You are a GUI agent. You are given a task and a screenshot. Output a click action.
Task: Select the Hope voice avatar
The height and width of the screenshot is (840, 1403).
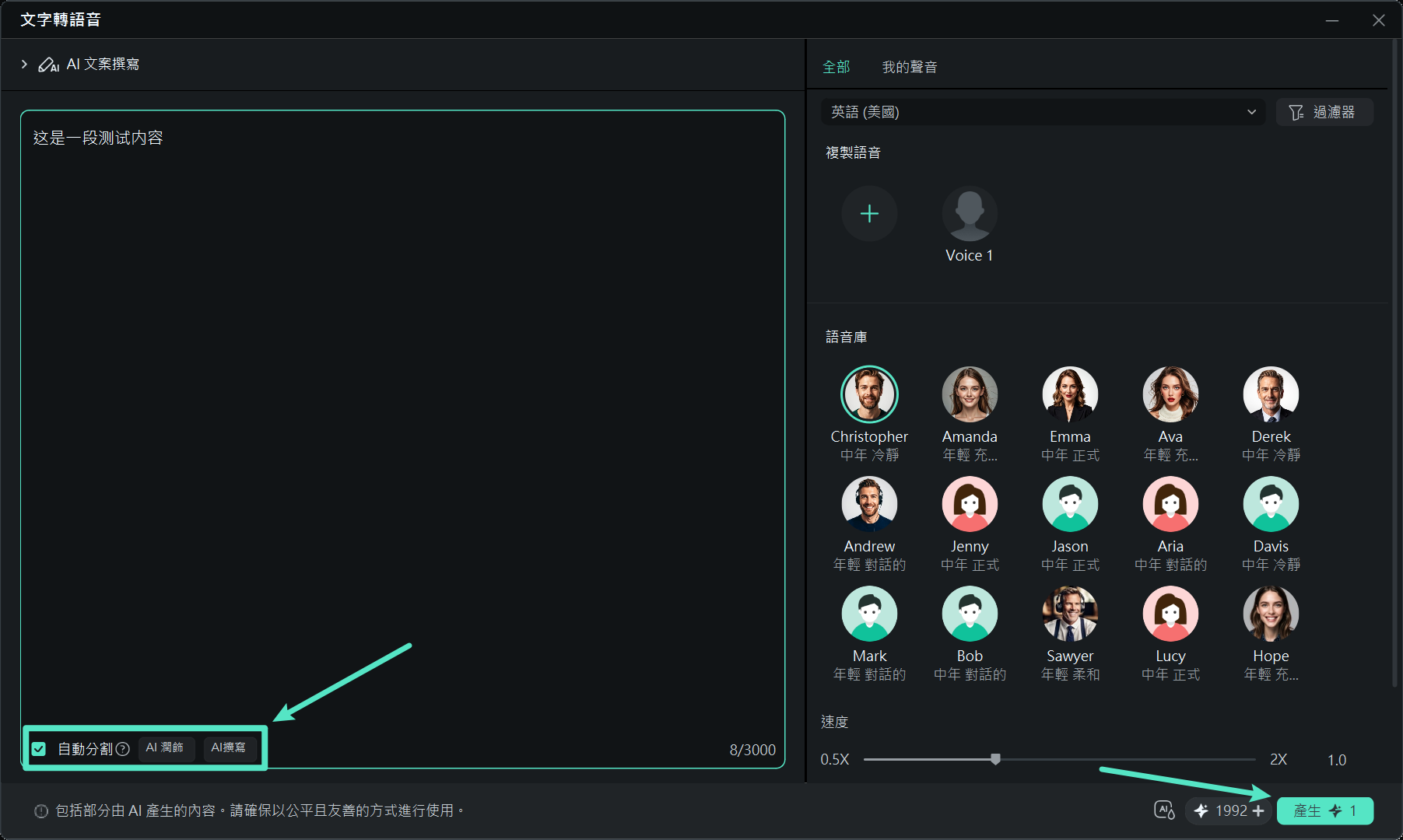pyautogui.click(x=1271, y=614)
